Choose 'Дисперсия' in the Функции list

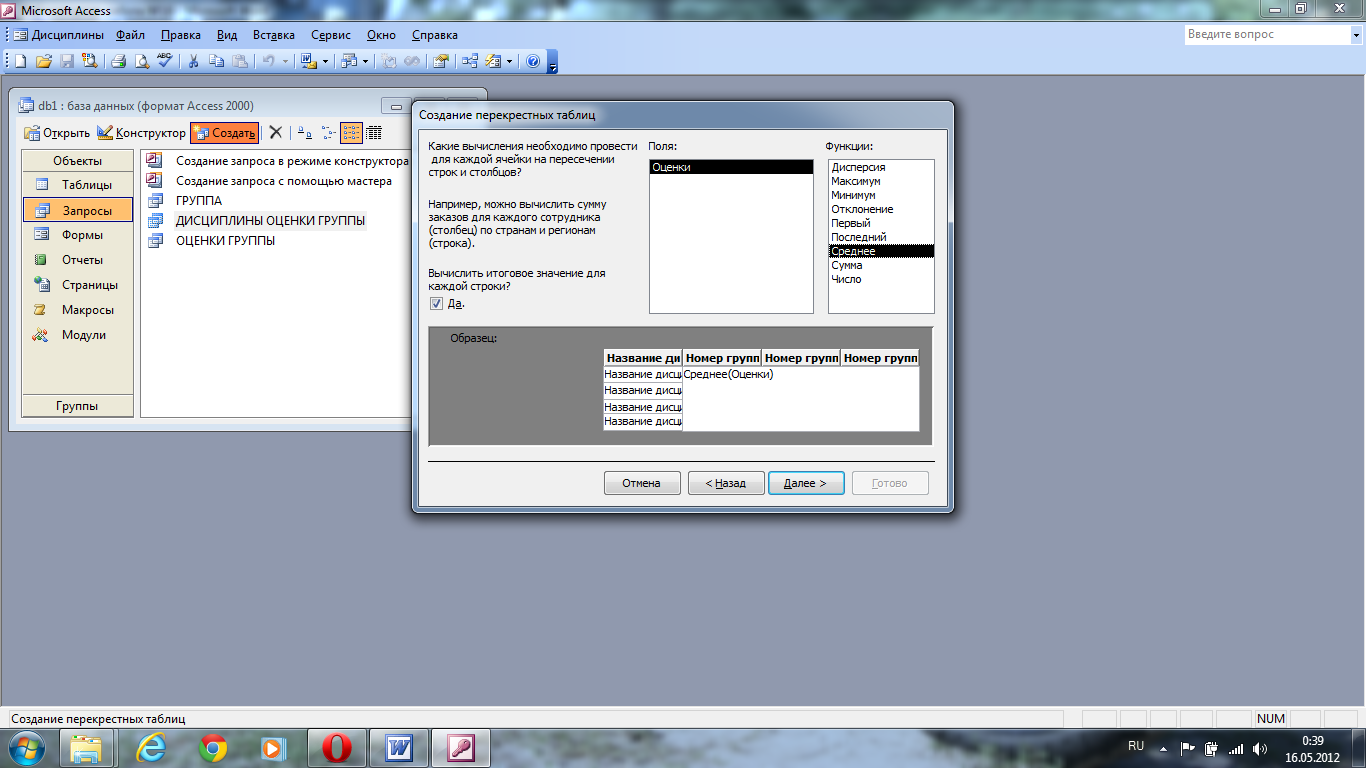point(881,168)
